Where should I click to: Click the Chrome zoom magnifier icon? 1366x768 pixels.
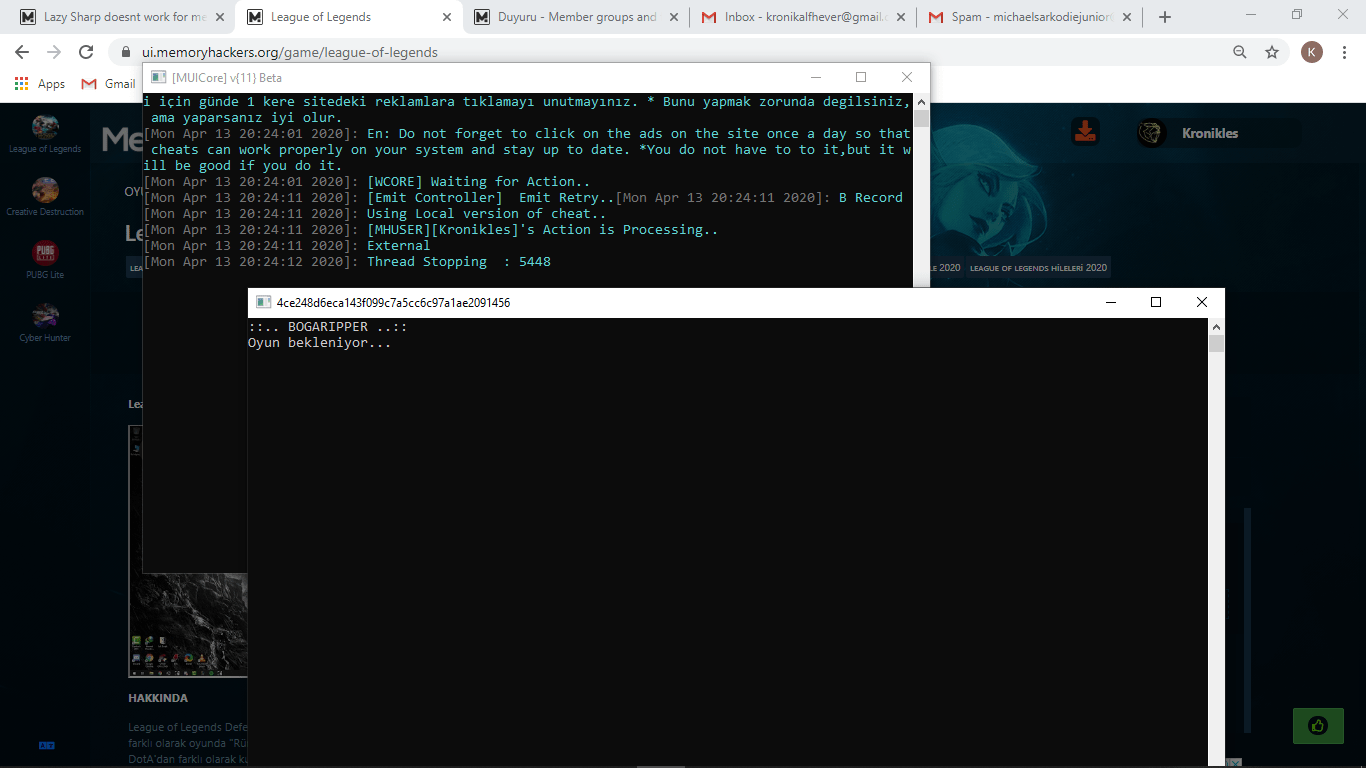(x=1240, y=52)
